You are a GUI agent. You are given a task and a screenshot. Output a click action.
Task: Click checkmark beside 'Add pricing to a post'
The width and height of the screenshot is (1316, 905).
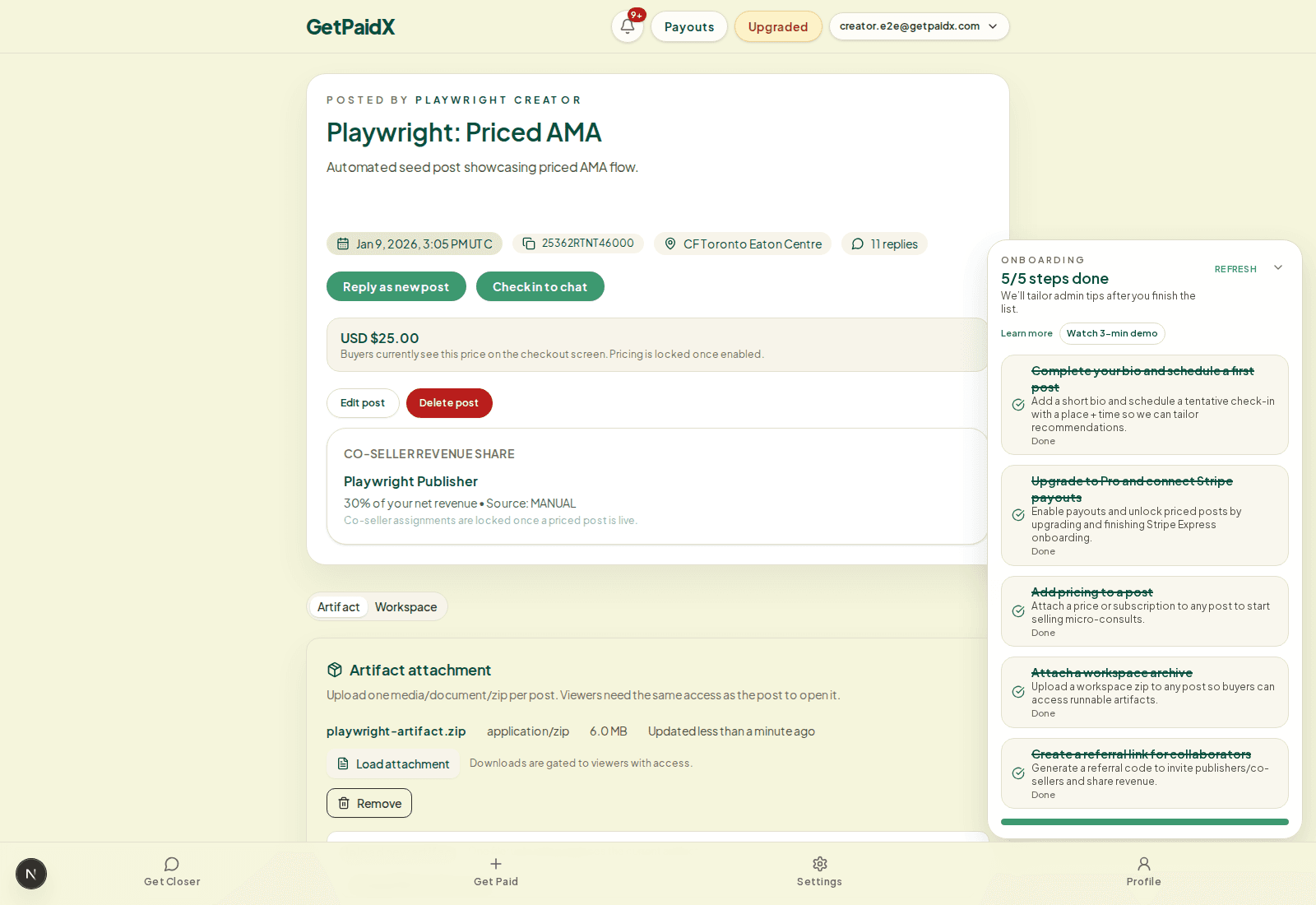1017,611
